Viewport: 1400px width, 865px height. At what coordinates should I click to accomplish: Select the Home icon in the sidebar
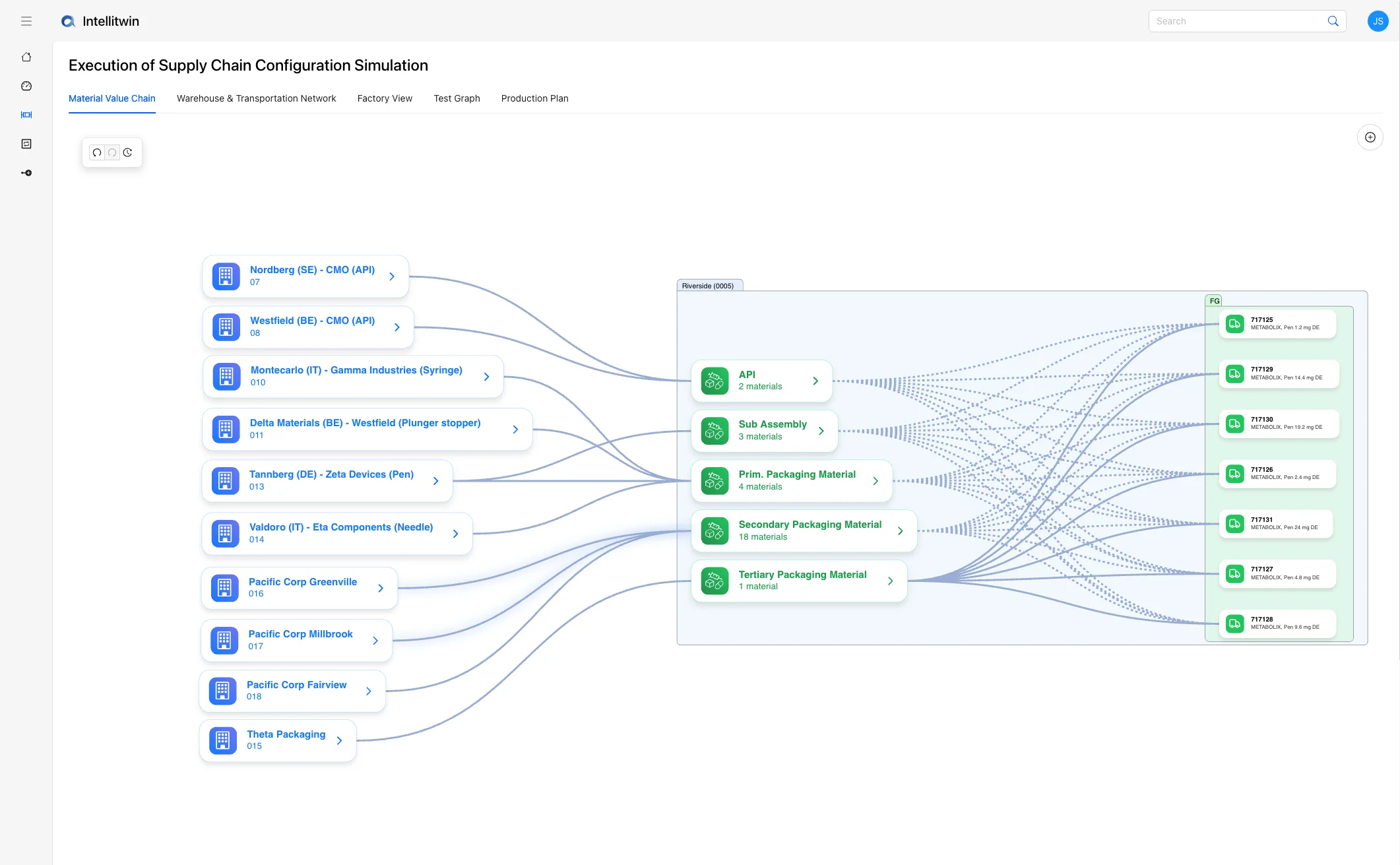[x=26, y=57]
